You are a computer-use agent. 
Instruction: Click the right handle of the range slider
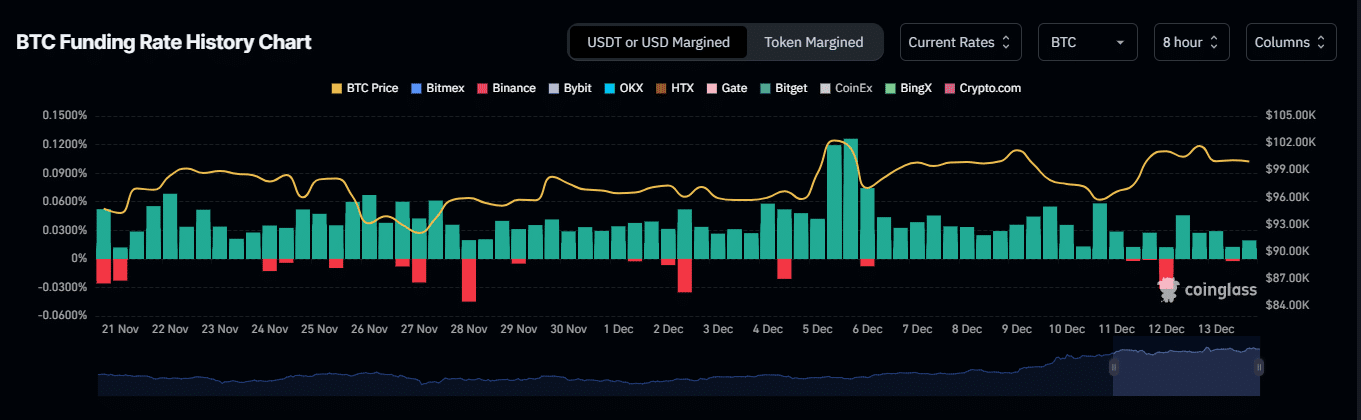1259,367
